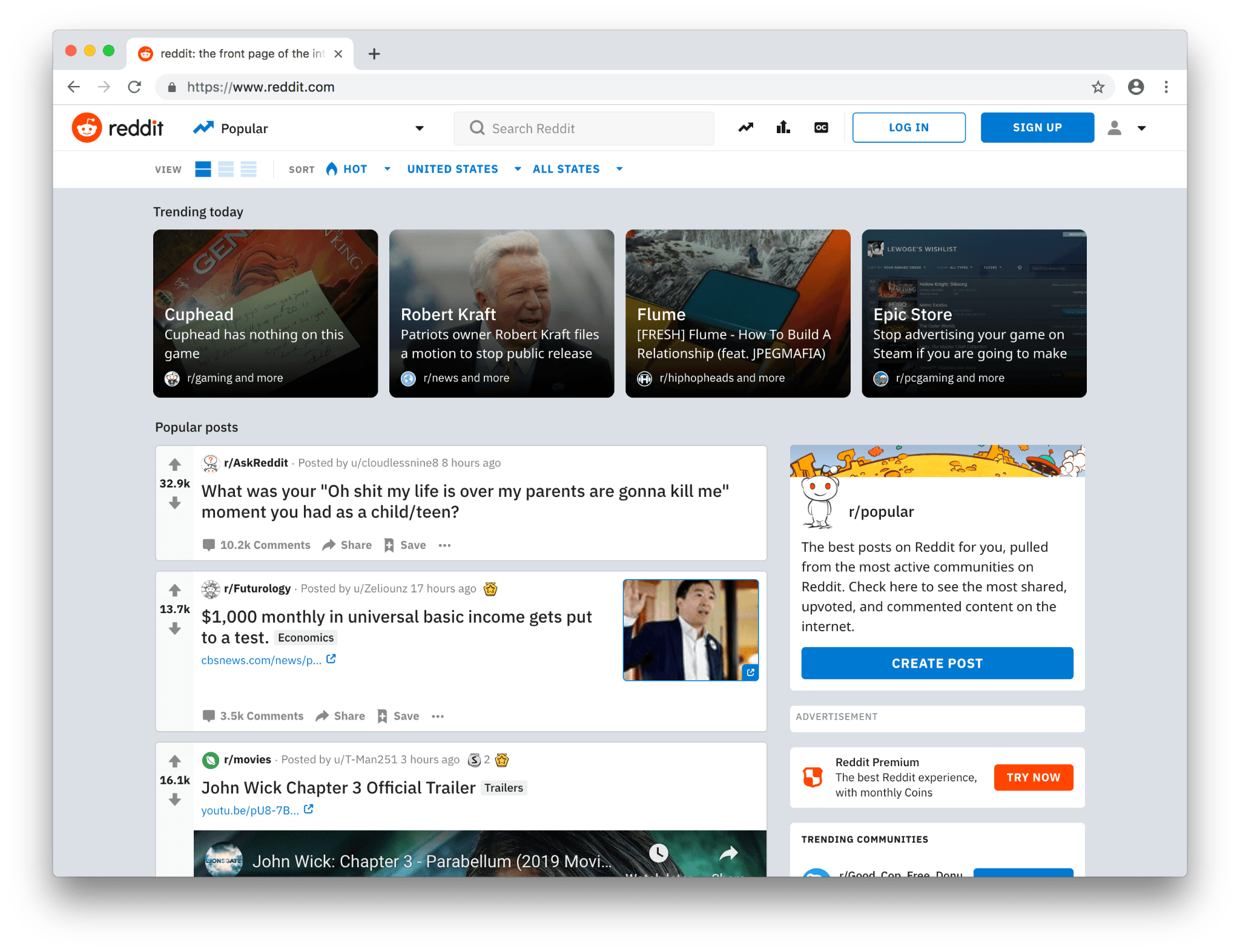
Task: Switch to card view layout
Action: click(203, 169)
